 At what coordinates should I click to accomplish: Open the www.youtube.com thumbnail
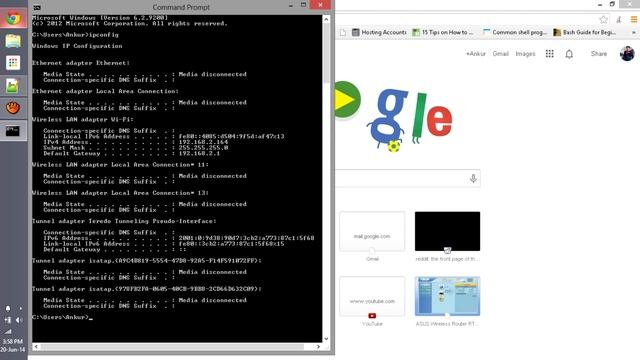(372, 296)
